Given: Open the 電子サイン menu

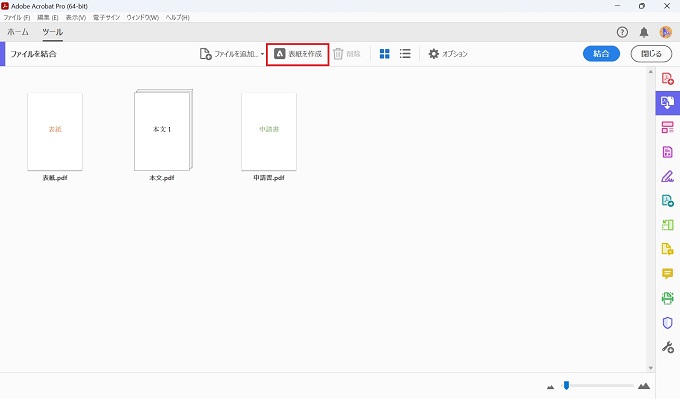Looking at the screenshot, I should pos(106,17).
